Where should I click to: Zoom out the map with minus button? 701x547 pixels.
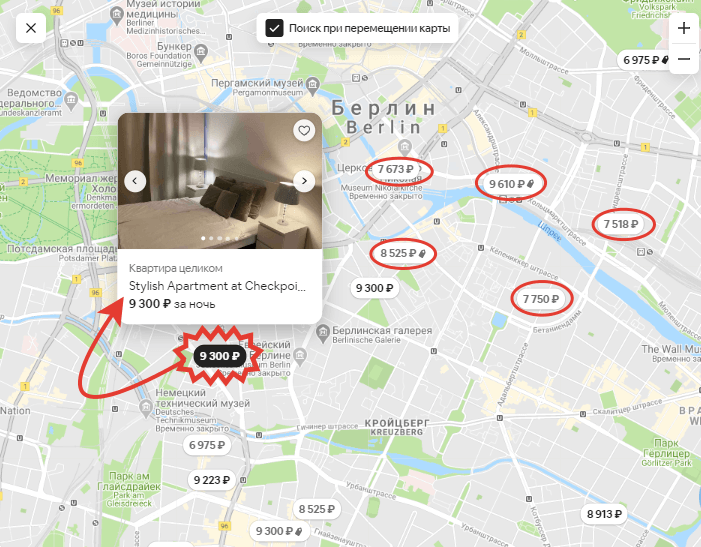click(x=684, y=59)
